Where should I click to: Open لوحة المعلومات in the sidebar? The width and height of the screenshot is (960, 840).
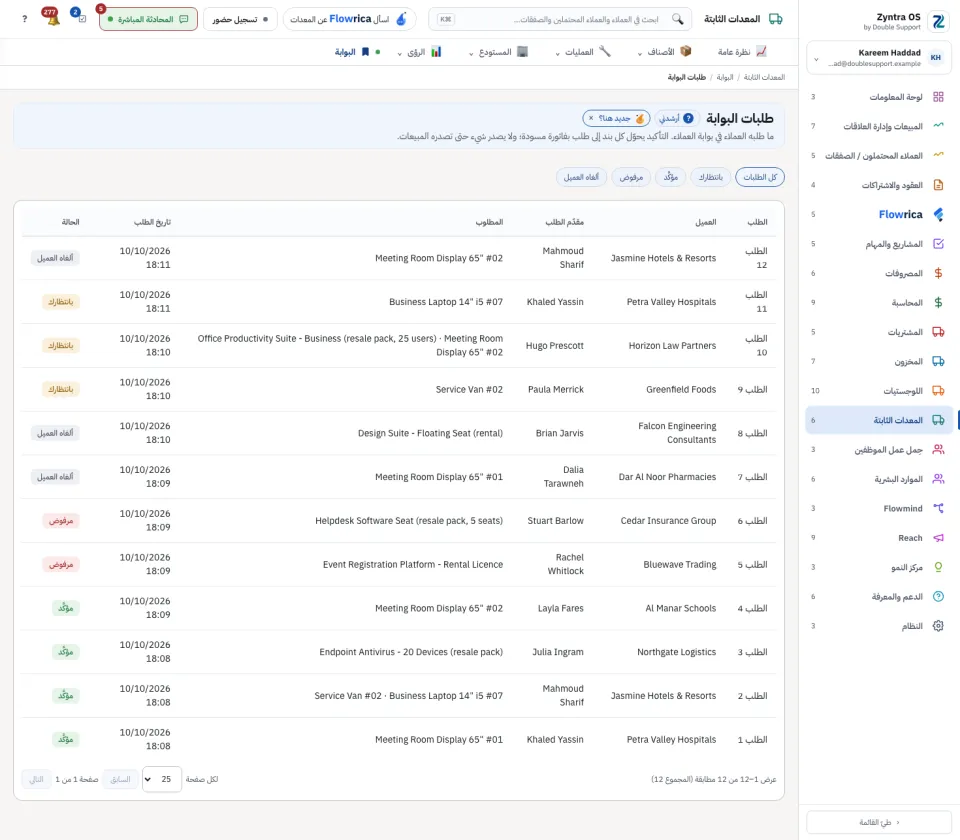(x=879, y=97)
